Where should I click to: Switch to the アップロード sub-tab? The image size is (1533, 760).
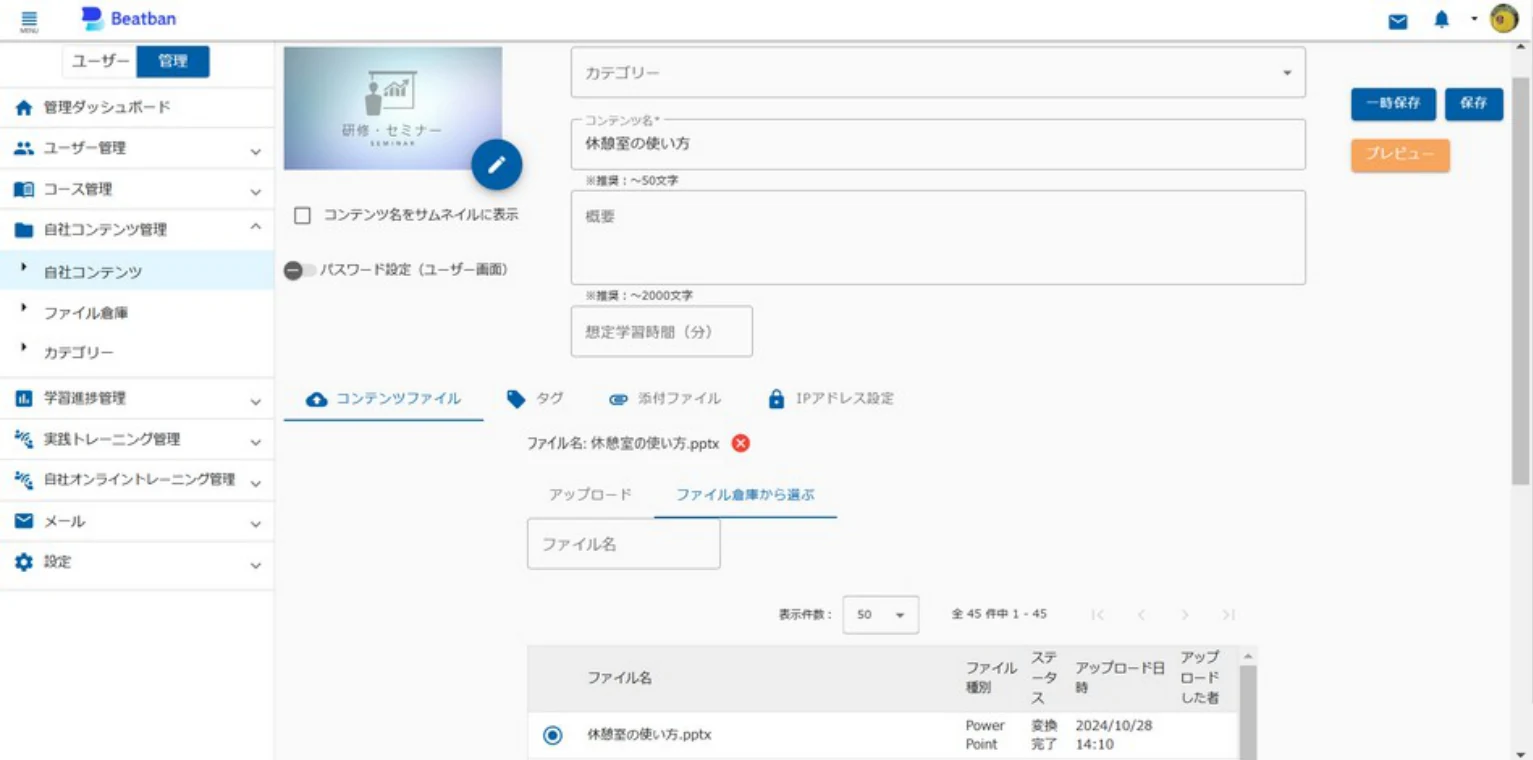[x=590, y=495]
